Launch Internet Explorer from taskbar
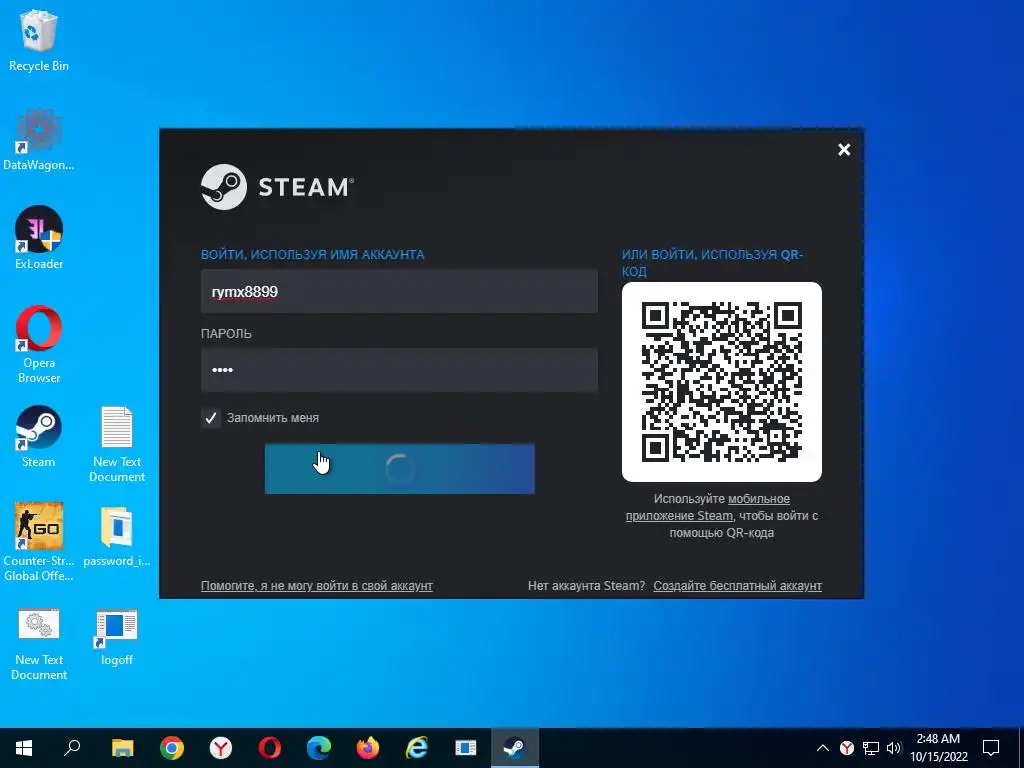 coord(417,748)
